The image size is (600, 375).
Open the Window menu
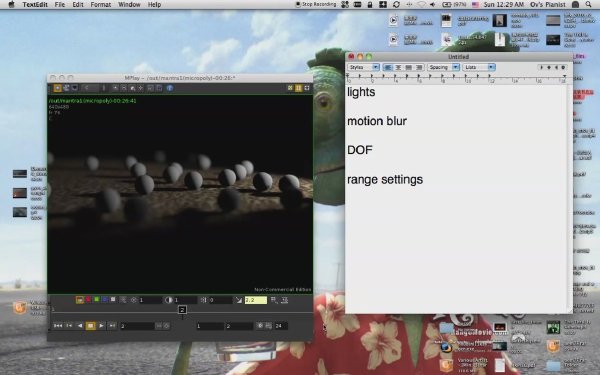click(x=129, y=5)
